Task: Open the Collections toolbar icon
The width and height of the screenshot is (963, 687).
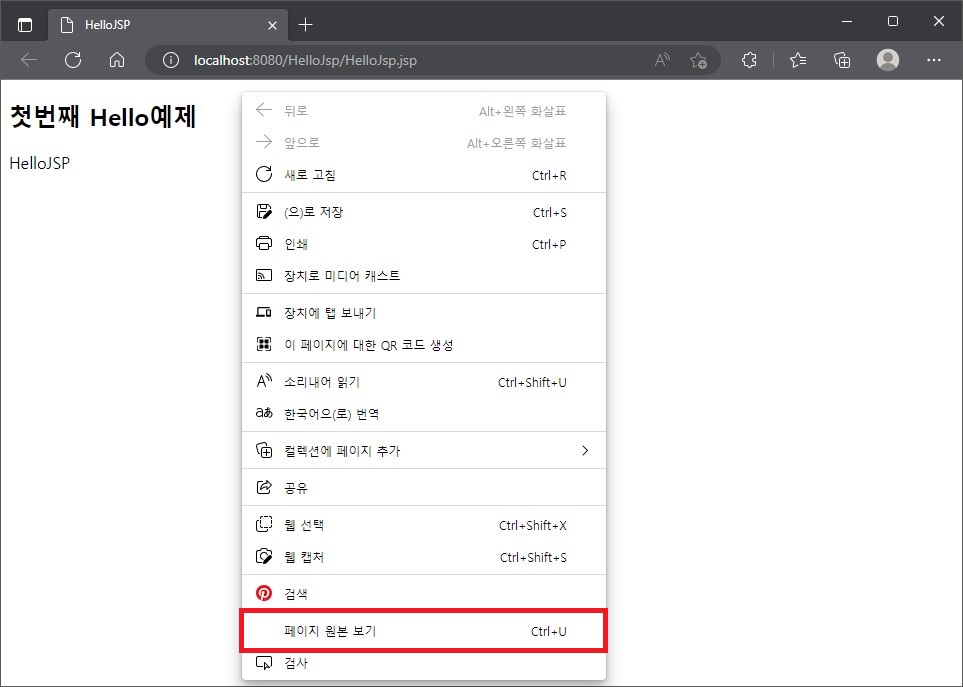Action: point(842,60)
